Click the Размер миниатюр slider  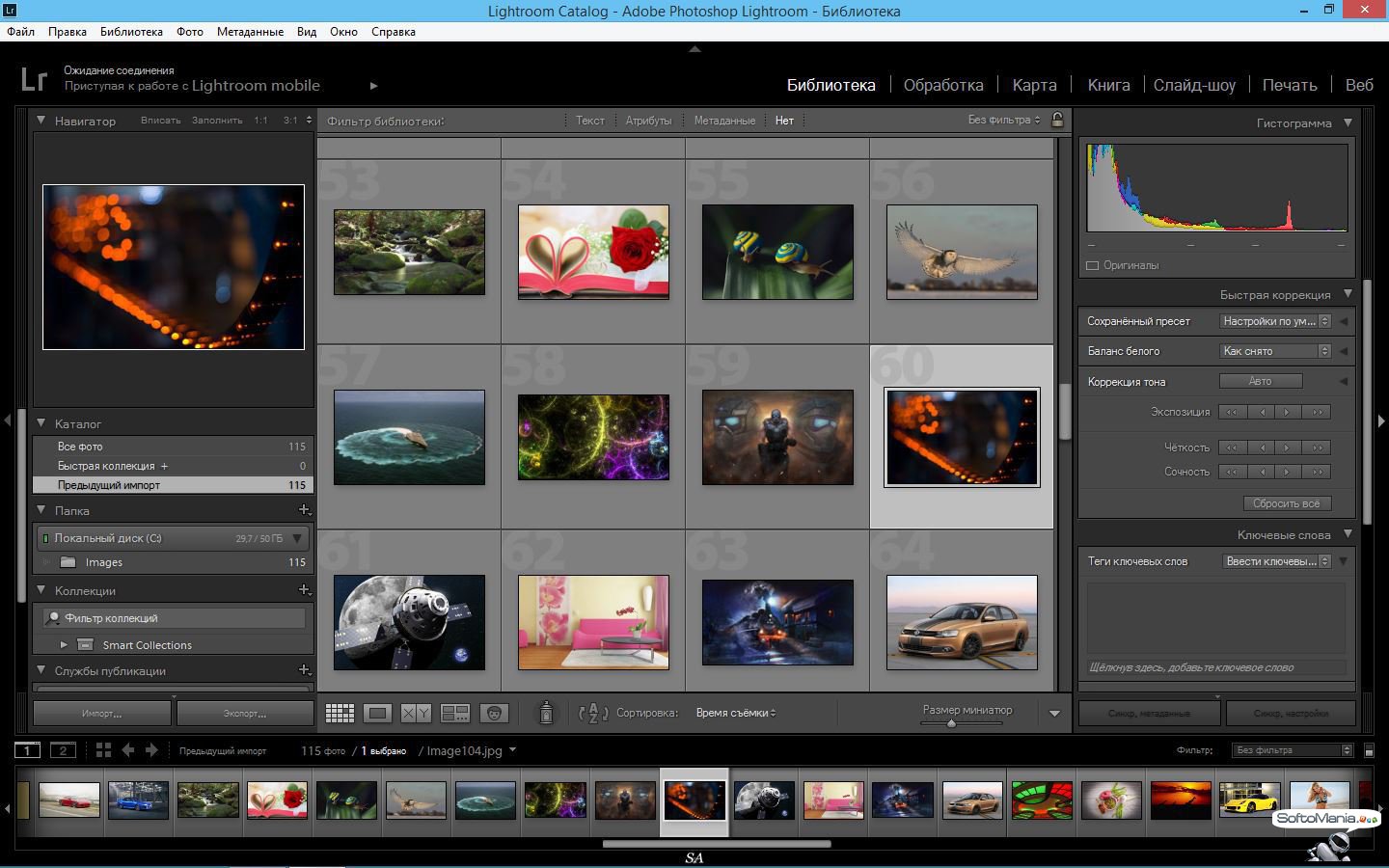(x=951, y=722)
